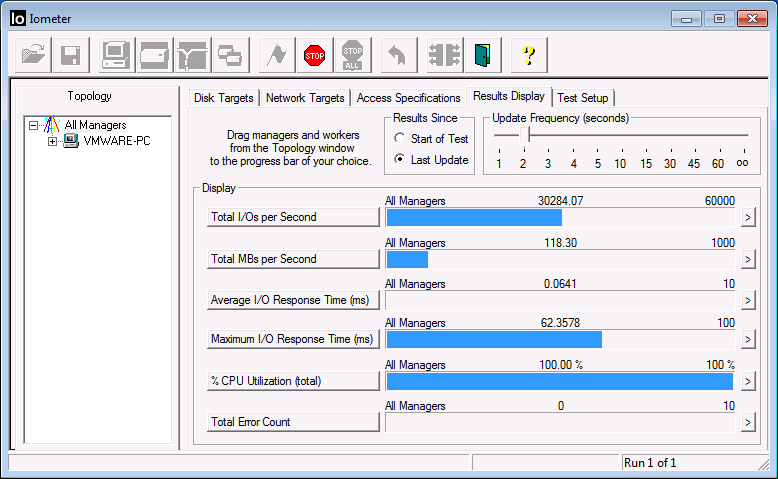
Task: Click the Save configuration disk icon
Action: (x=71, y=55)
